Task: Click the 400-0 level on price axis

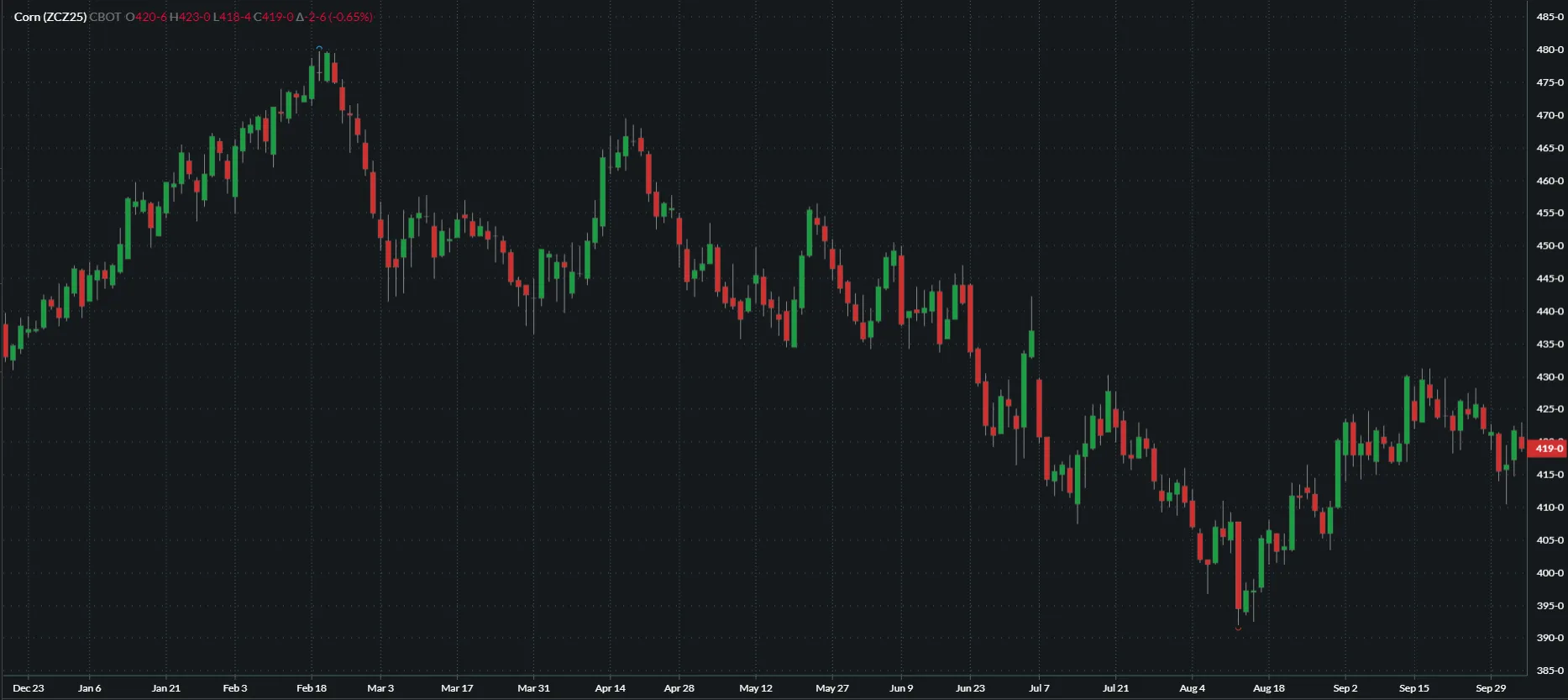Action: 1550,573
